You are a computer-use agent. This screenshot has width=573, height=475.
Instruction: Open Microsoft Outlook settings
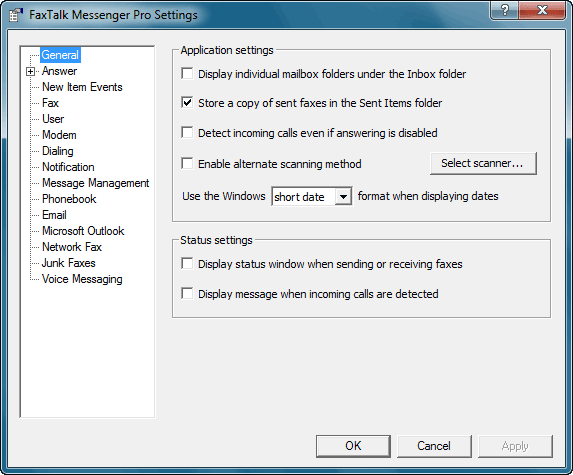point(83,231)
